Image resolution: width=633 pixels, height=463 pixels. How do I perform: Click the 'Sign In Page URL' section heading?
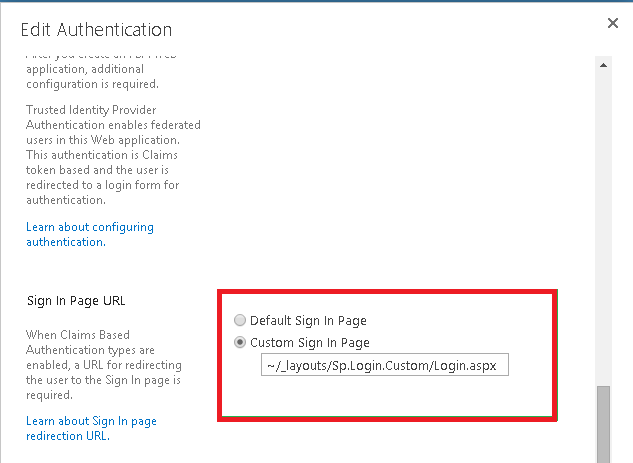pos(76,301)
